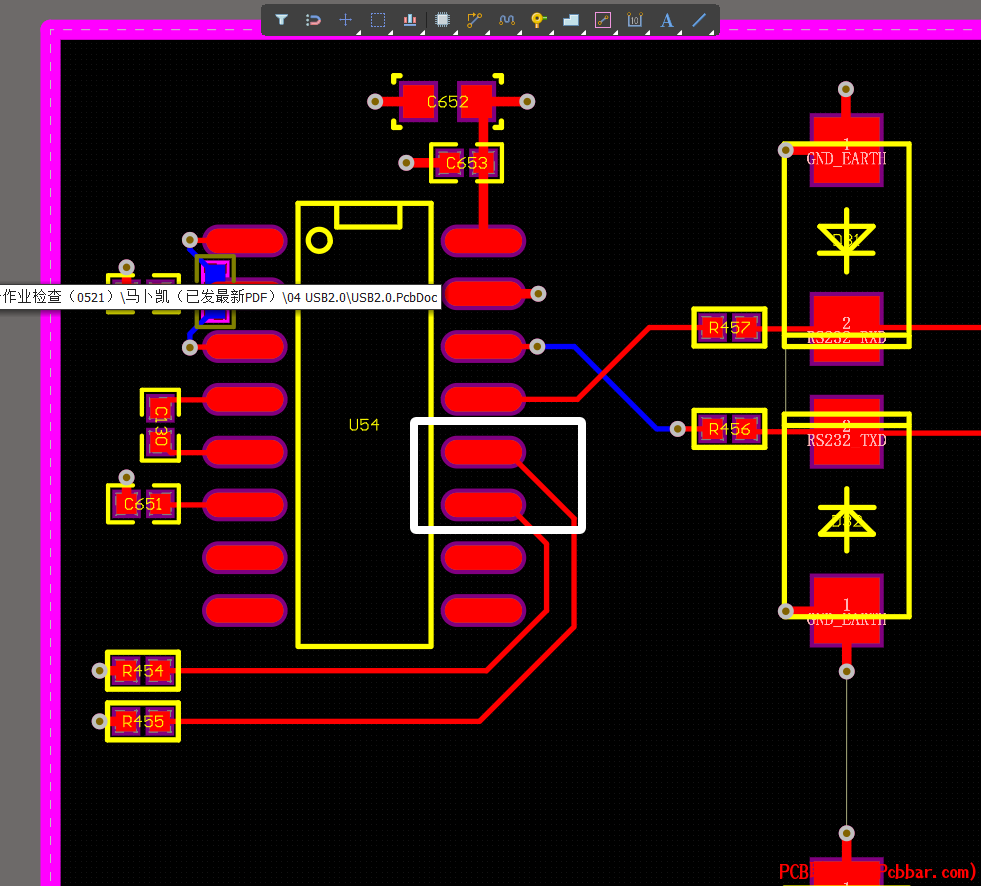Click the USB2.0.PcbDoc file path tooltip
The width and height of the screenshot is (981, 886).
click(x=220, y=297)
